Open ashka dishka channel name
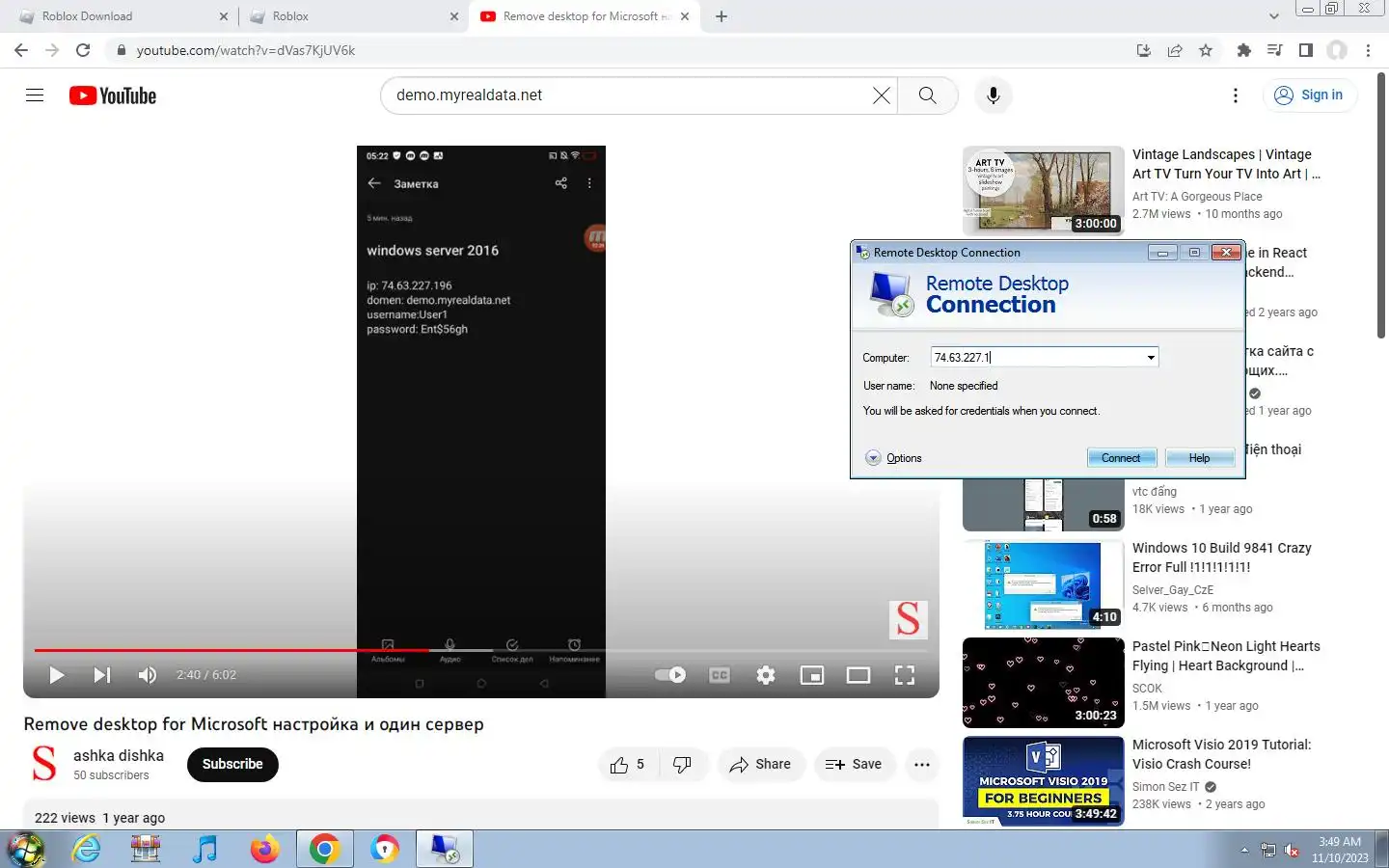The height and width of the screenshot is (868, 1389). coord(119,755)
